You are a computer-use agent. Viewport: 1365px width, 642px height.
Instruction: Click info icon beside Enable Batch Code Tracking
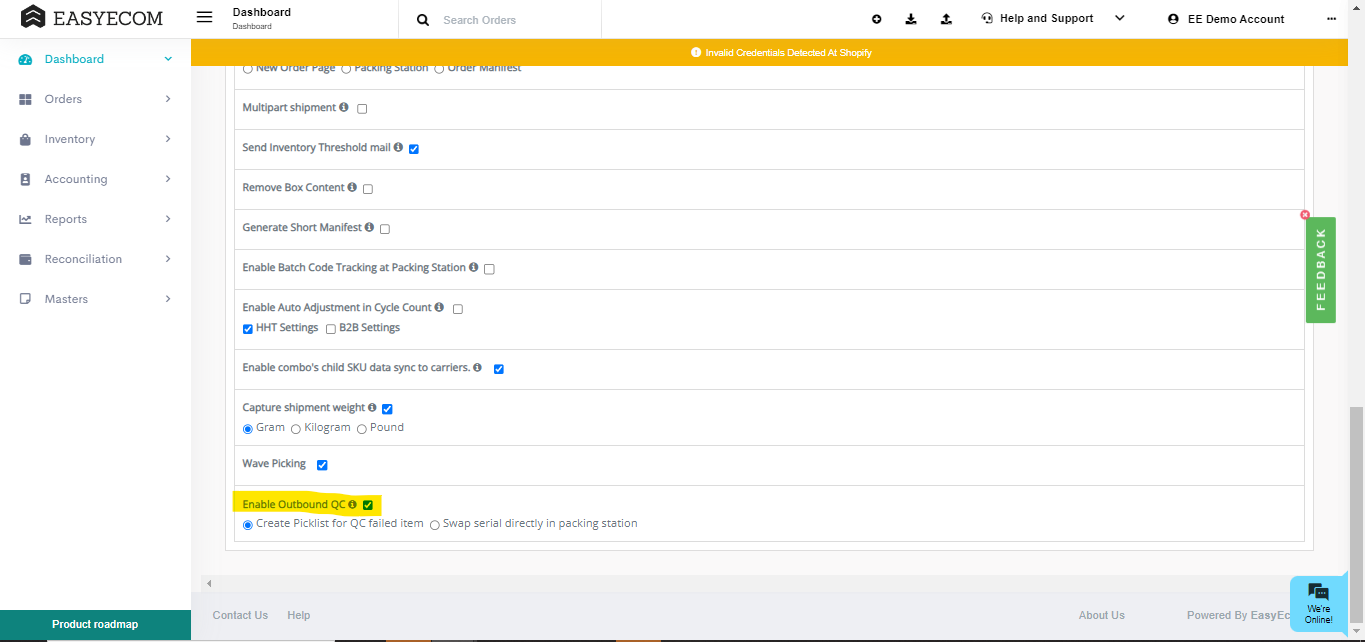click(x=474, y=267)
